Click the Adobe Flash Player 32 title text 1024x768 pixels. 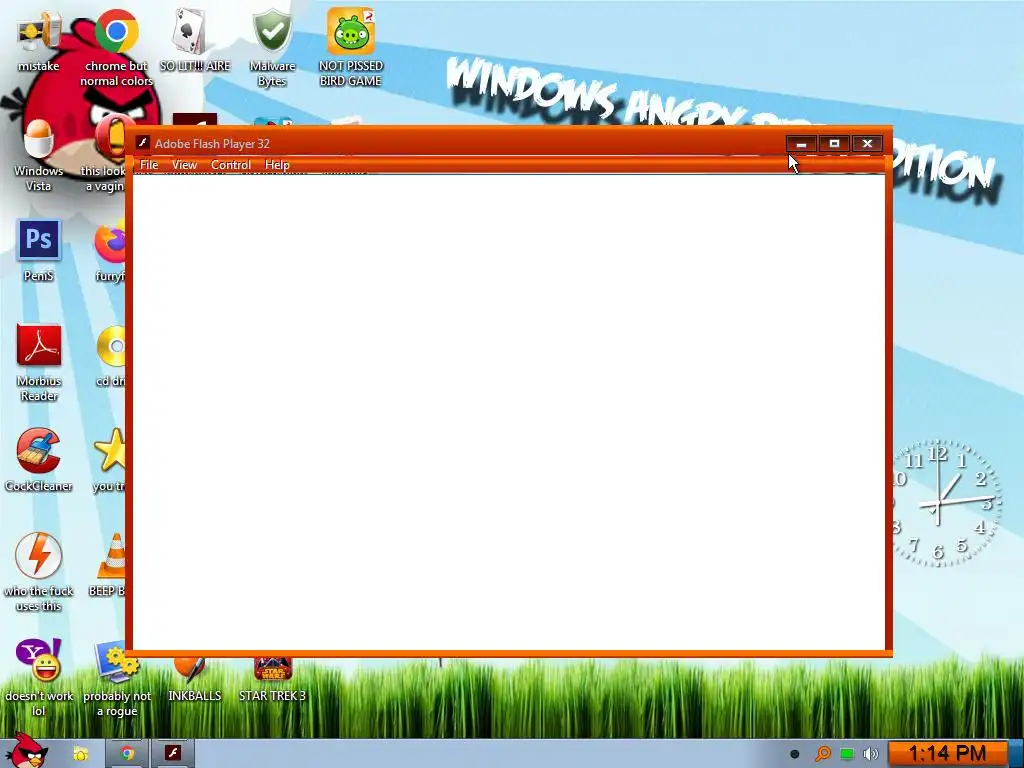212,144
